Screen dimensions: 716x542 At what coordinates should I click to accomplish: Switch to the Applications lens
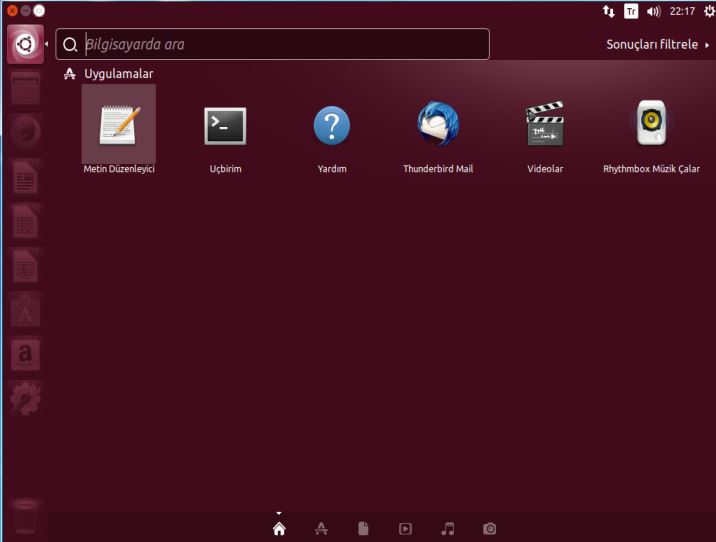tap(321, 529)
